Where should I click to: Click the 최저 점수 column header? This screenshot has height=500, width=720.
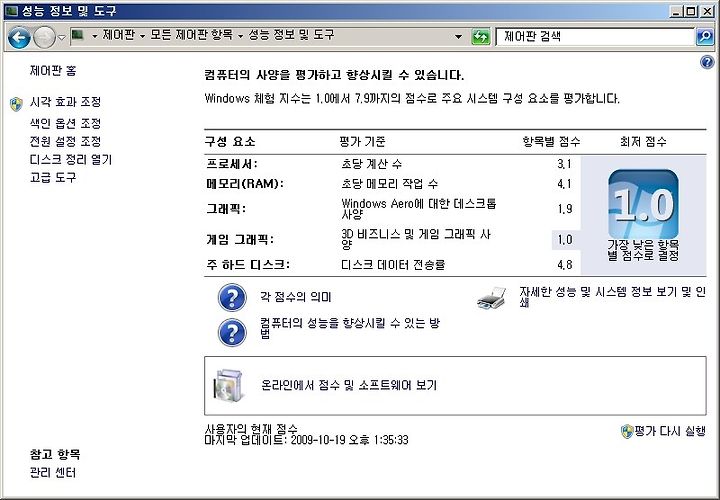point(643,141)
